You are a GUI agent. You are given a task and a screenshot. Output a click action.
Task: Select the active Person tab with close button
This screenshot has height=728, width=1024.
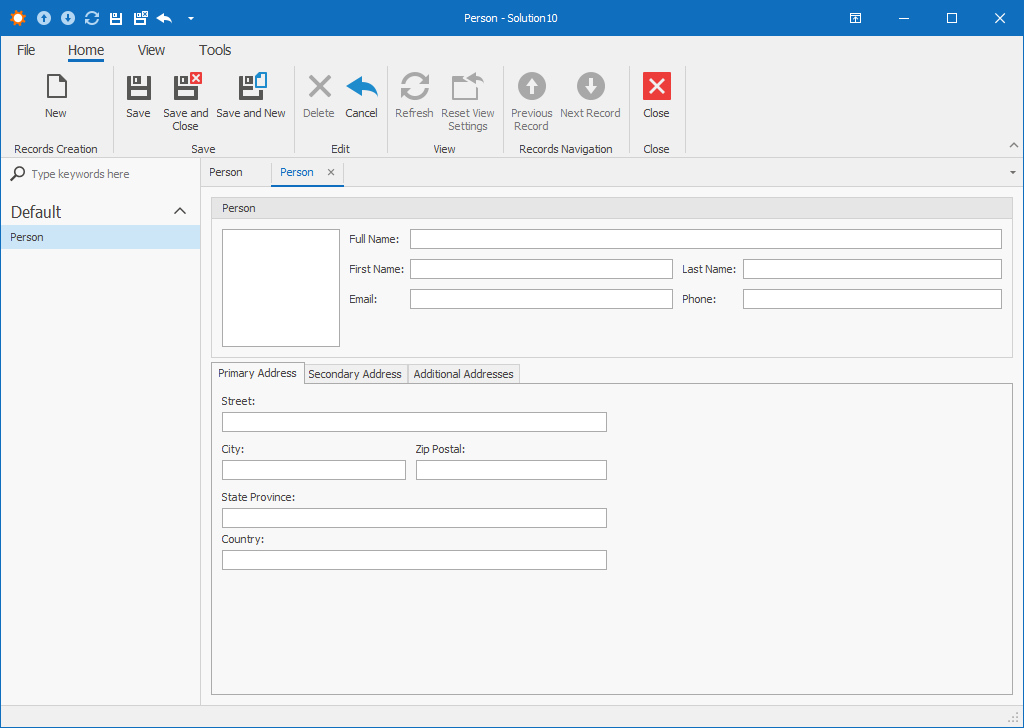click(297, 172)
